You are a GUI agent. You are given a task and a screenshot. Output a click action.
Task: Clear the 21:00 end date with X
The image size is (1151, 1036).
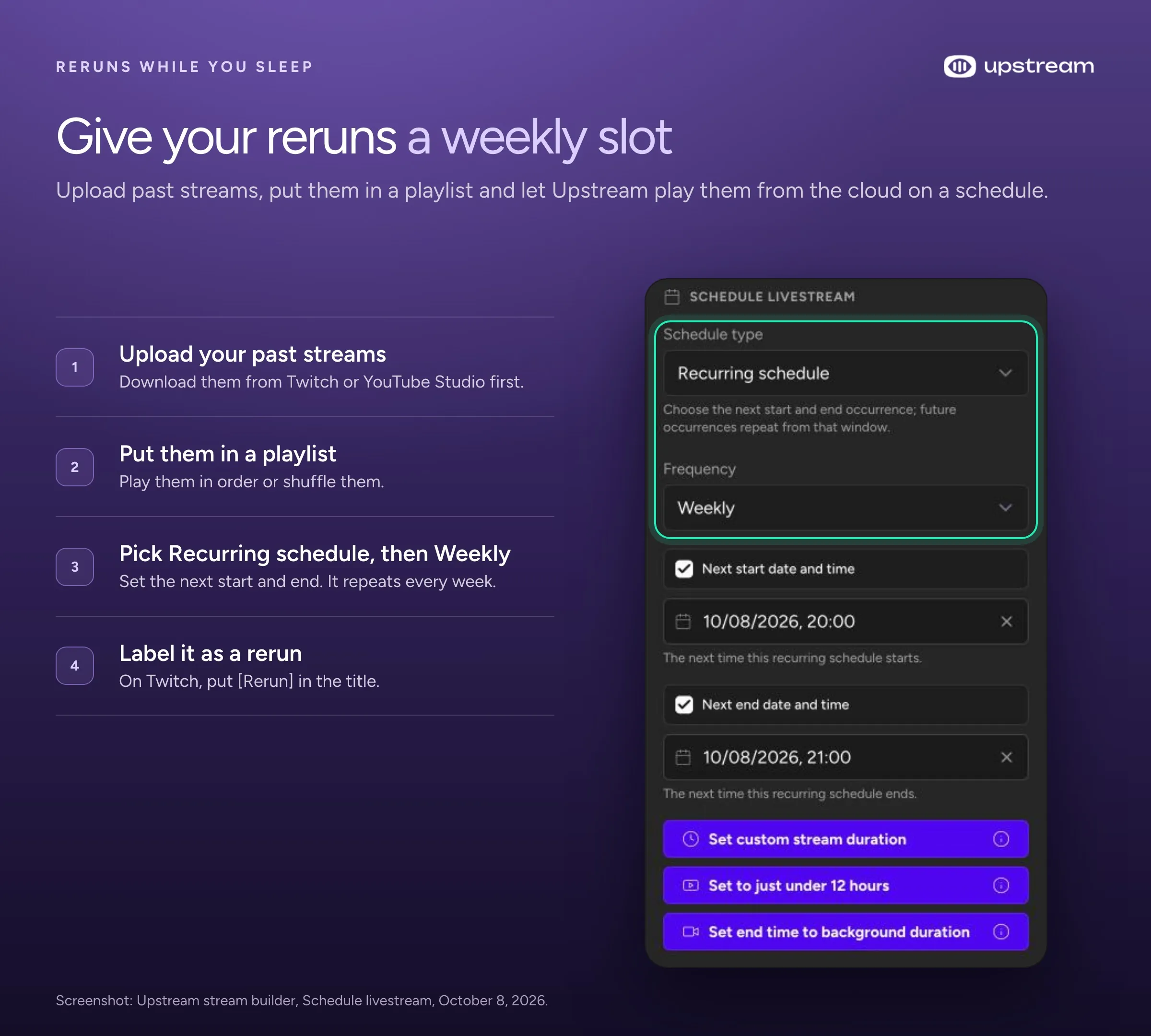(x=1006, y=758)
